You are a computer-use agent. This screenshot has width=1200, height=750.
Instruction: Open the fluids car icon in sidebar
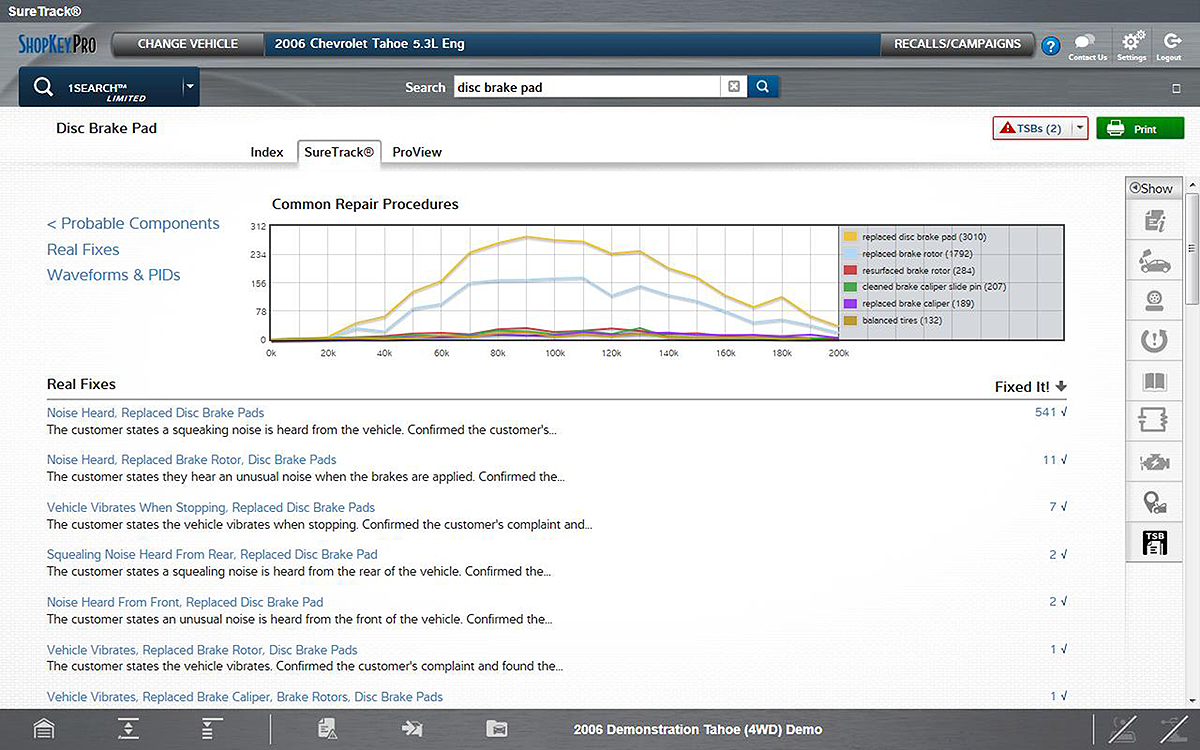pos(1154,261)
